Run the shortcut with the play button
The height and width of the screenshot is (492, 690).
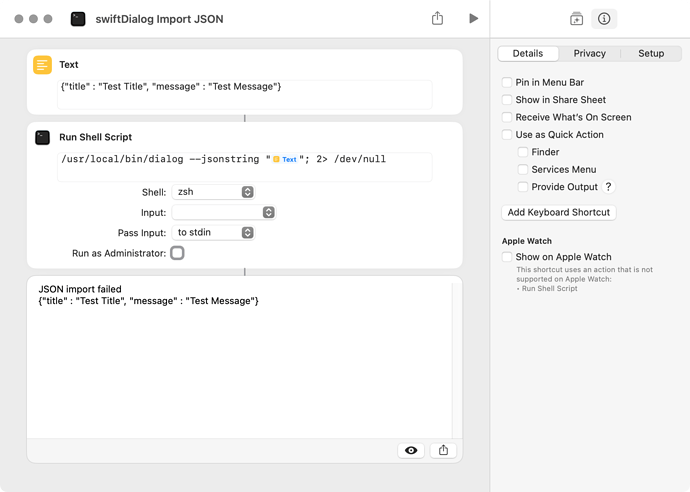click(x=473, y=18)
